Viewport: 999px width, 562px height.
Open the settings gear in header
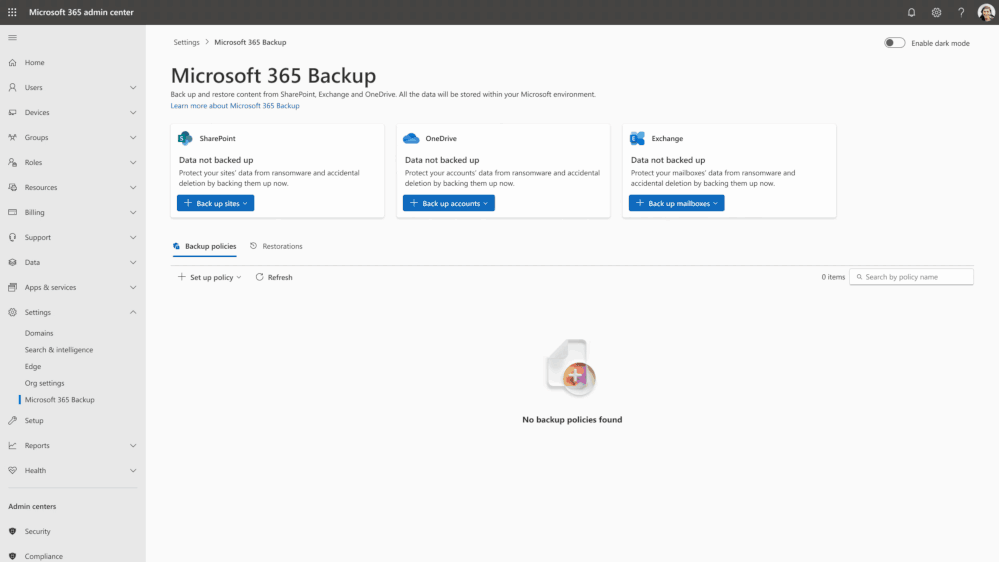(x=936, y=12)
